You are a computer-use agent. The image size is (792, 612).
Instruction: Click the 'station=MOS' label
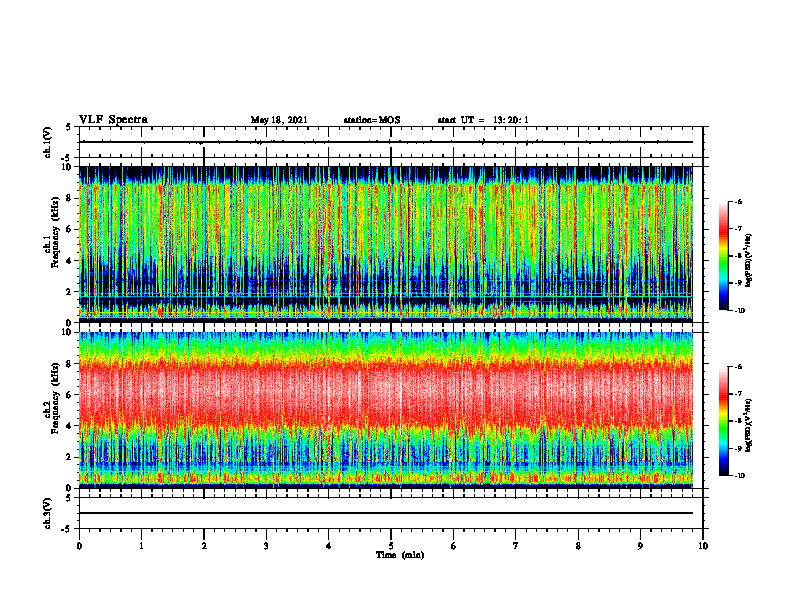tap(372, 120)
